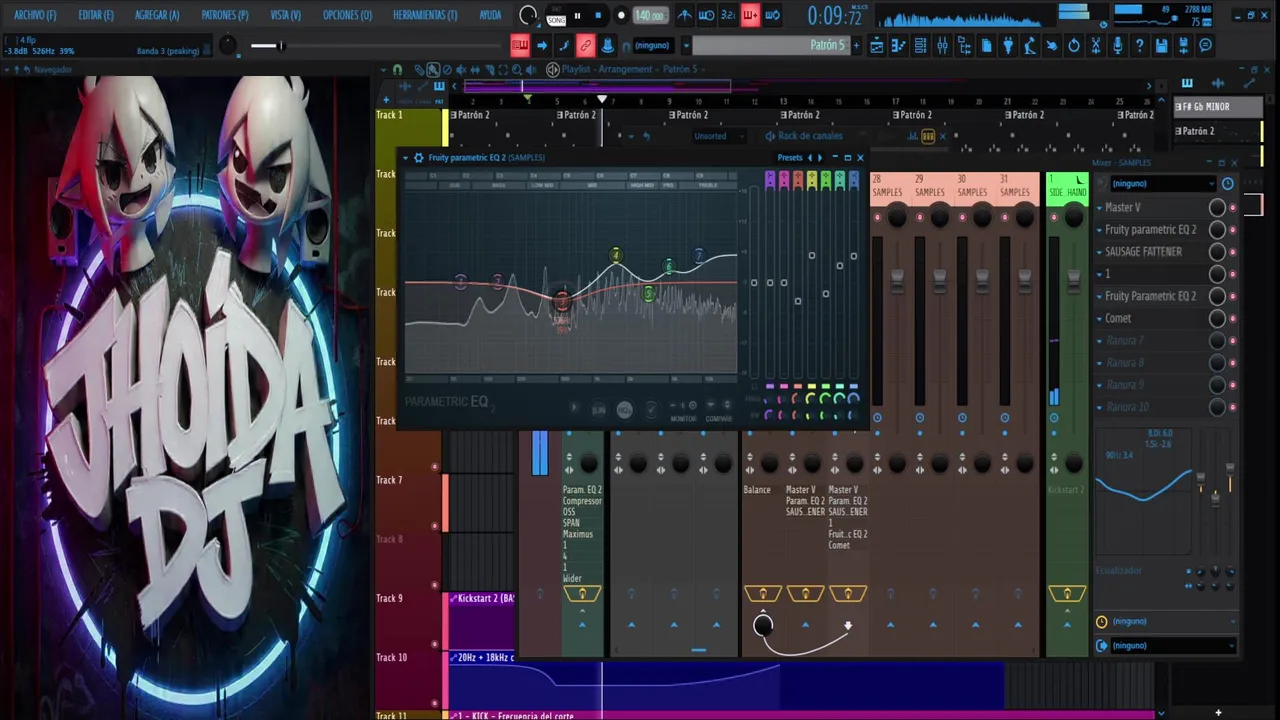The image size is (1280, 720).
Task: Click the undo history icon
Action: tap(1073, 45)
